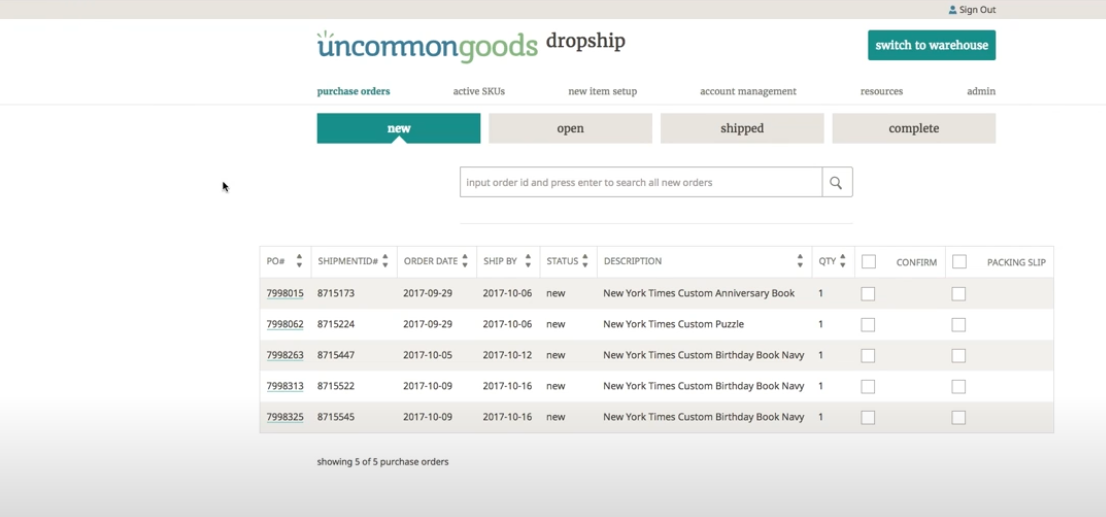The image size is (1106, 517).
Task: Open the resources menu
Action: pos(881,91)
